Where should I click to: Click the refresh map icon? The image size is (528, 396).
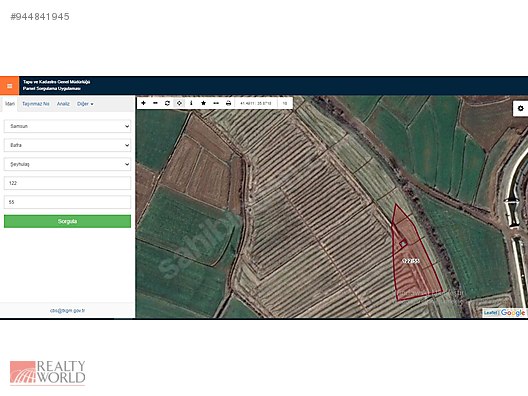tap(167, 103)
